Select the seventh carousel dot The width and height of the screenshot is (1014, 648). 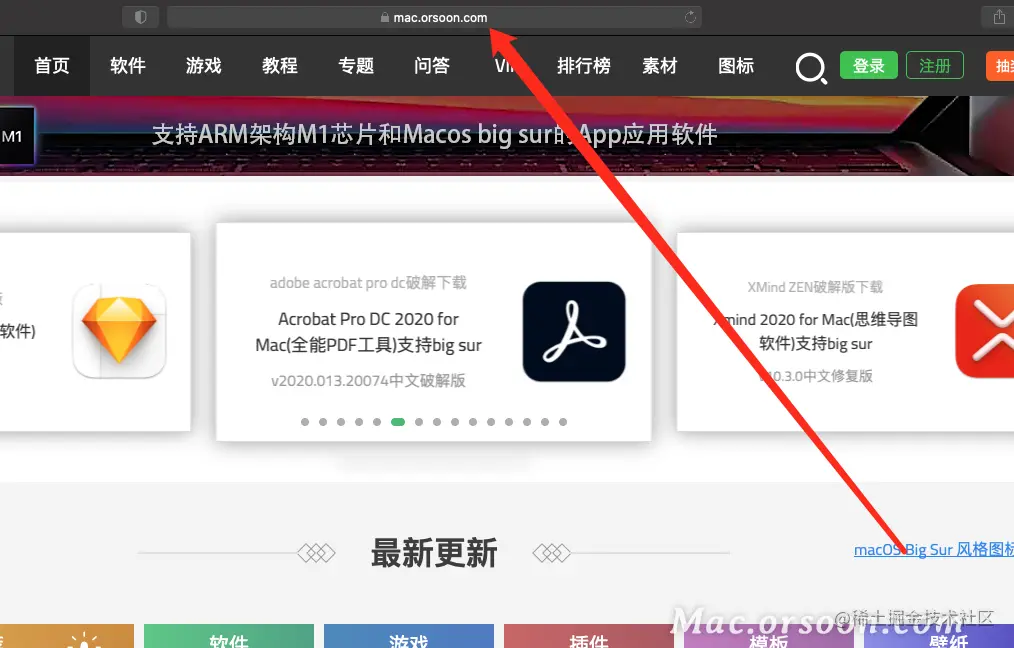(x=419, y=422)
